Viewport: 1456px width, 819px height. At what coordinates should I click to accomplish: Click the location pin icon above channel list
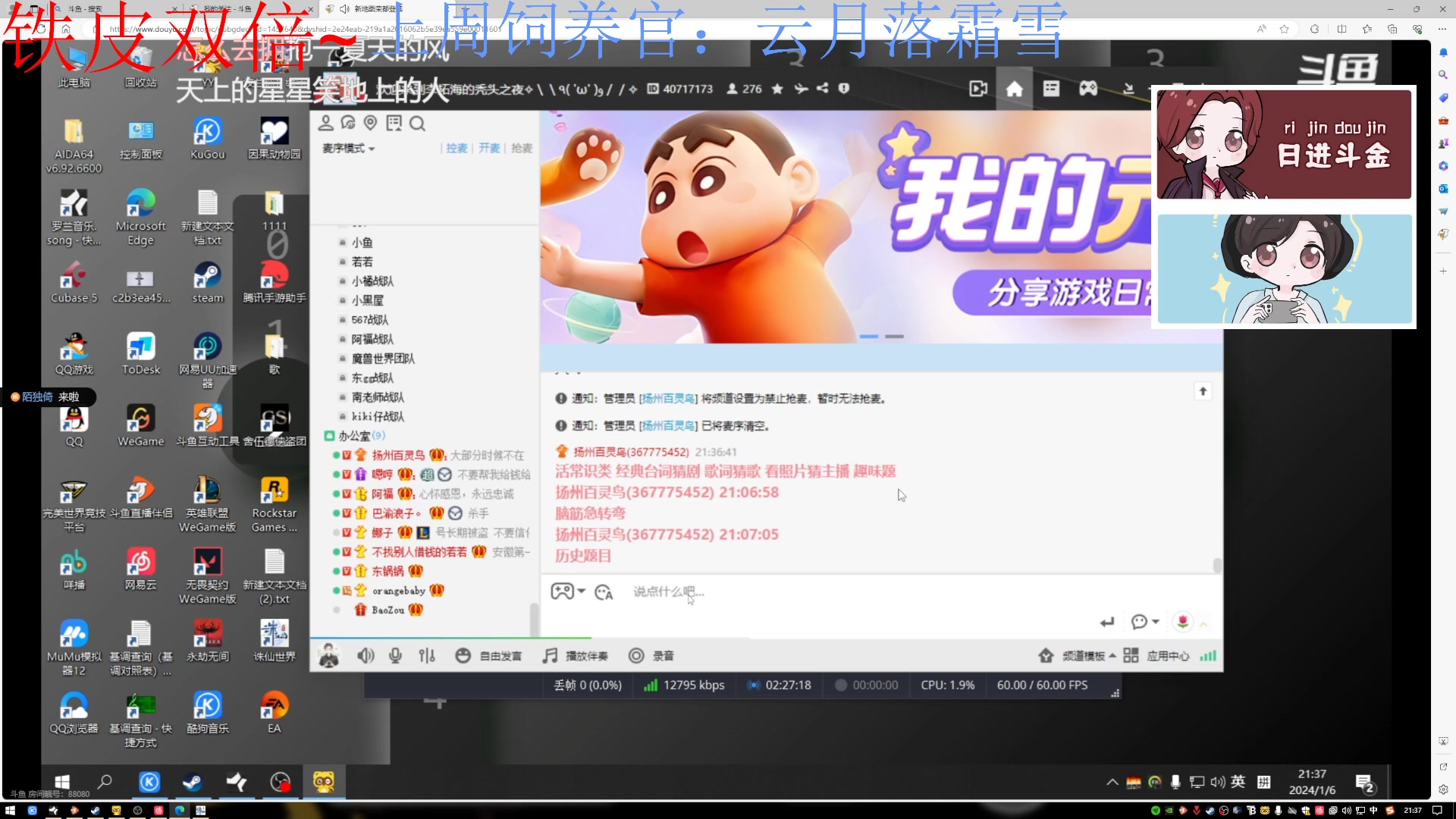pos(370,123)
